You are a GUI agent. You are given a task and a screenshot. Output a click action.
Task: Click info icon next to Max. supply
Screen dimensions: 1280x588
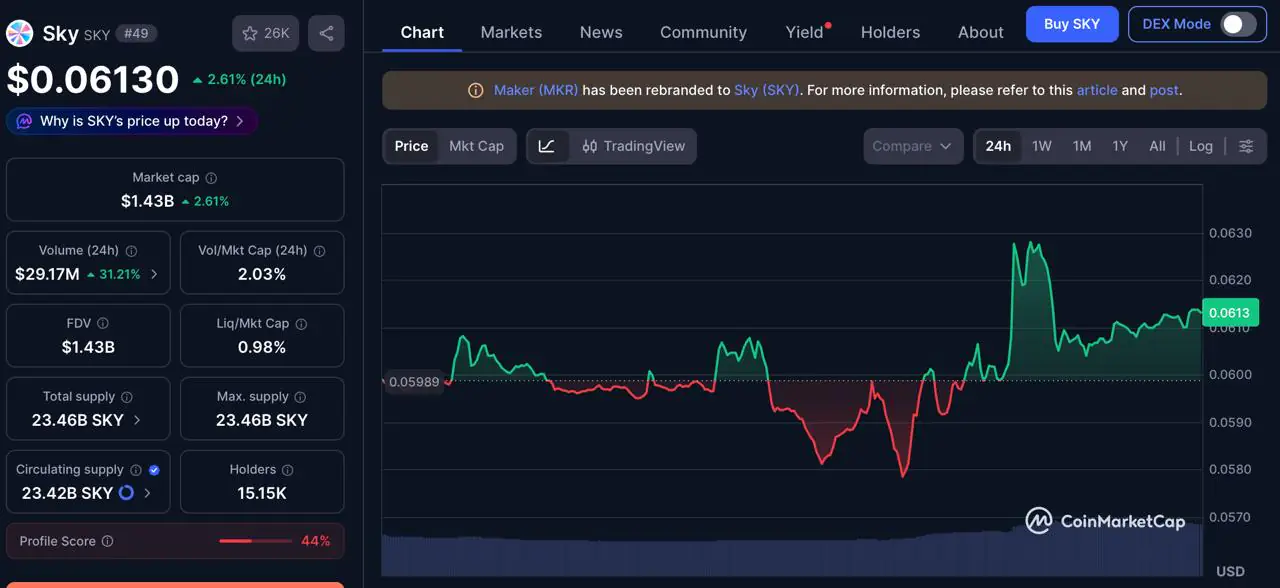click(x=301, y=397)
